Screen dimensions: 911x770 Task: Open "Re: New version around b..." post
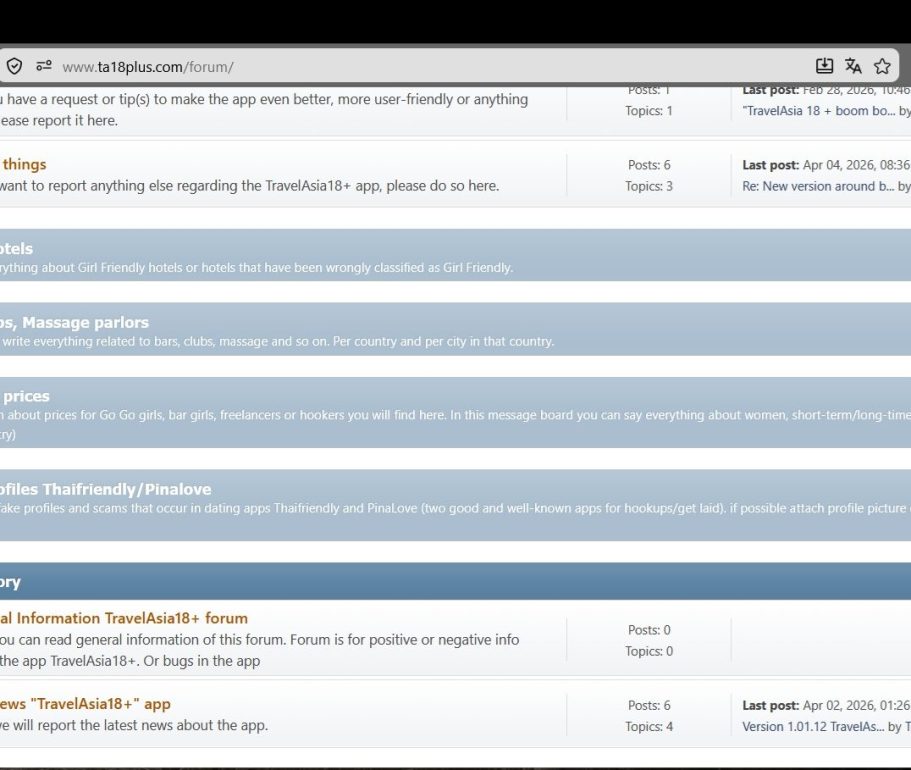818,186
